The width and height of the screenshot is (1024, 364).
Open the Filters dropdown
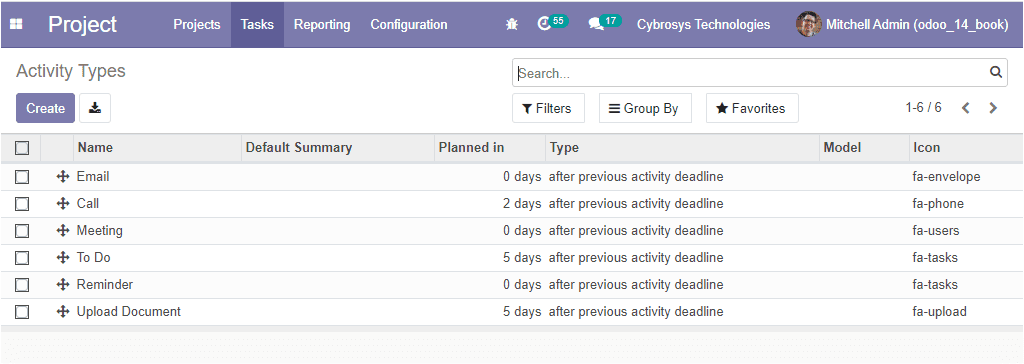pos(548,108)
